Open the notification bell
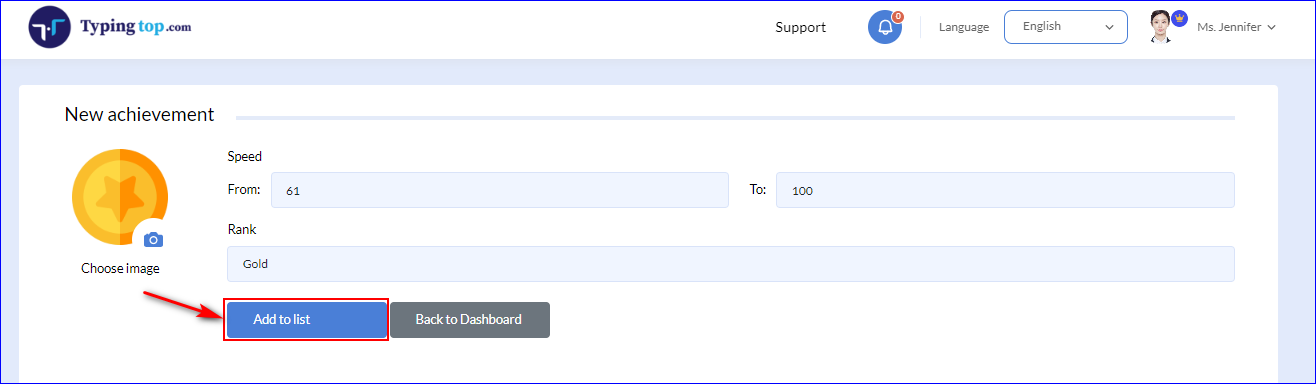This screenshot has width=1316, height=384. click(x=884, y=28)
